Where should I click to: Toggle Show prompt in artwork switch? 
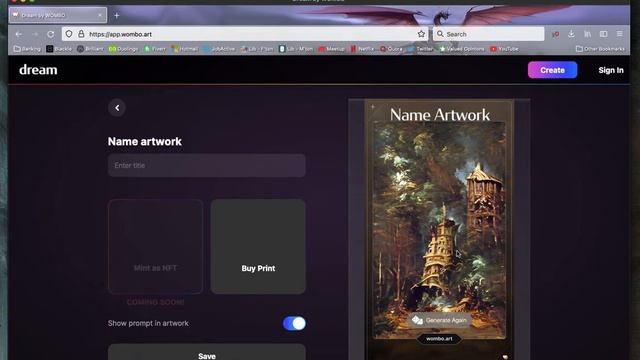pyautogui.click(x=294, y=323)
